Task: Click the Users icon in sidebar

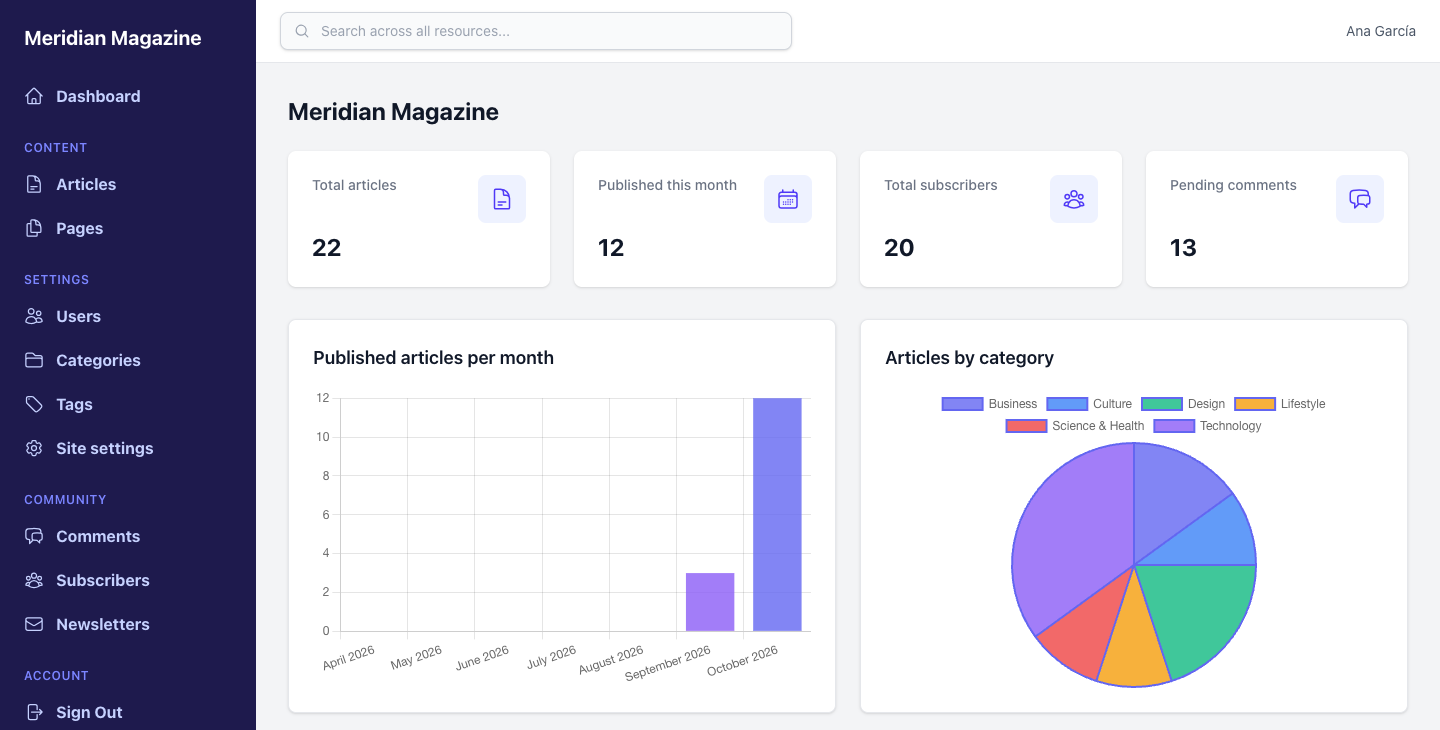Action: [34, 316]
